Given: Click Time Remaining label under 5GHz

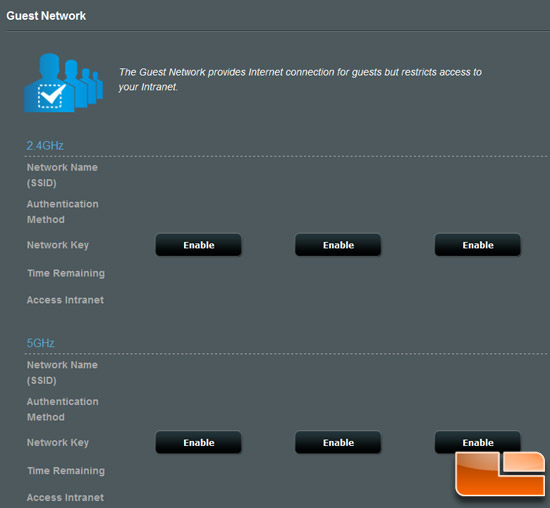Looking at the screenshot, I should 66,471.
